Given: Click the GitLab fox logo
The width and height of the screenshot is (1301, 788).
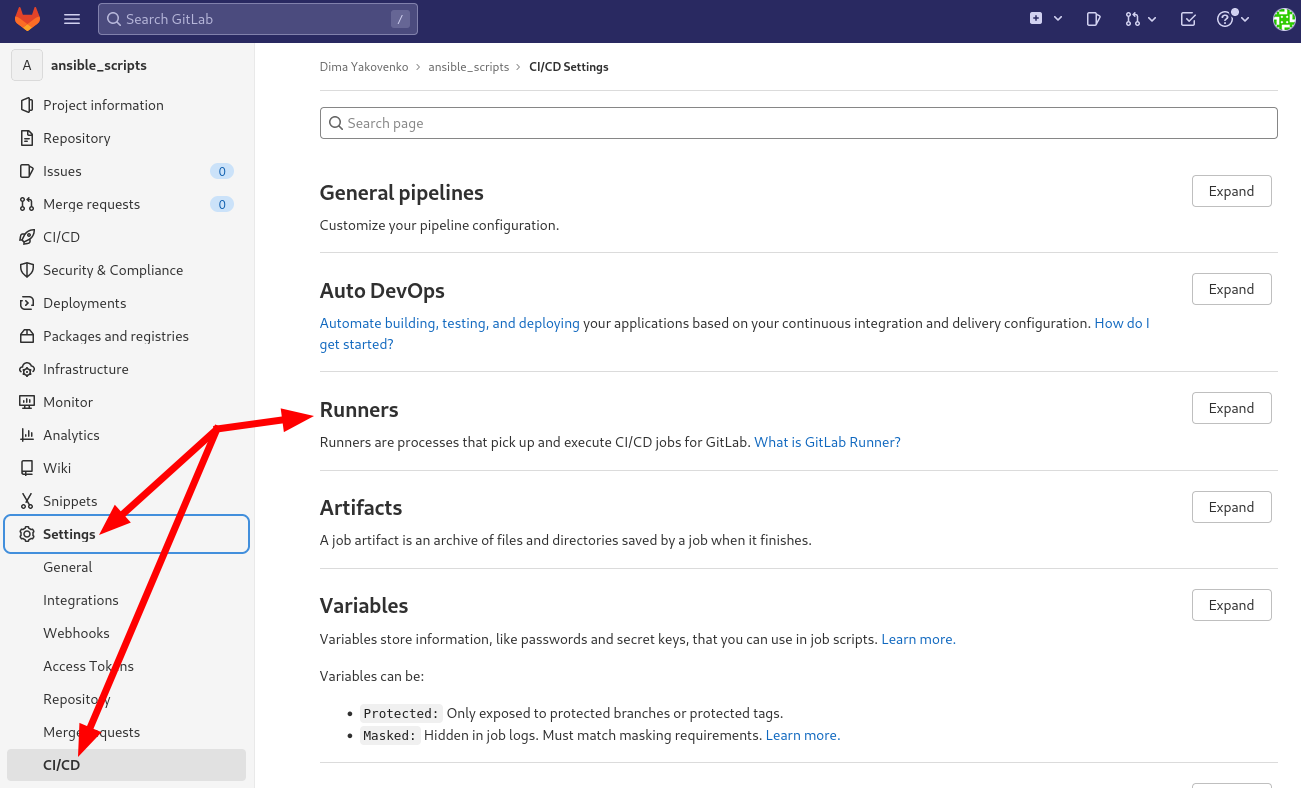Looking at the screenshot, I should click(27, 19).
